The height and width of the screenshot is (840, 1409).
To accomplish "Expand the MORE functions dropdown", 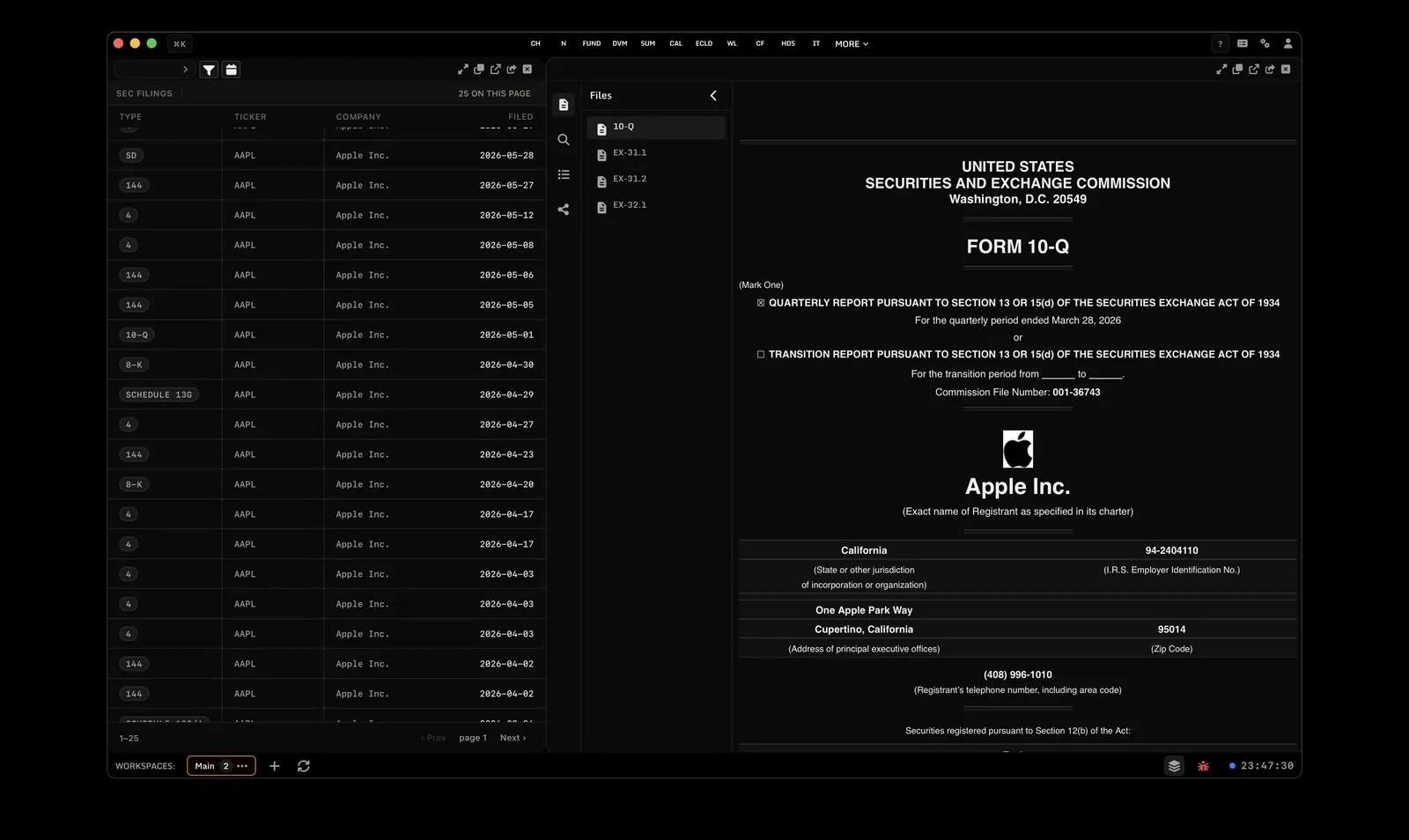I will (852, 44).
